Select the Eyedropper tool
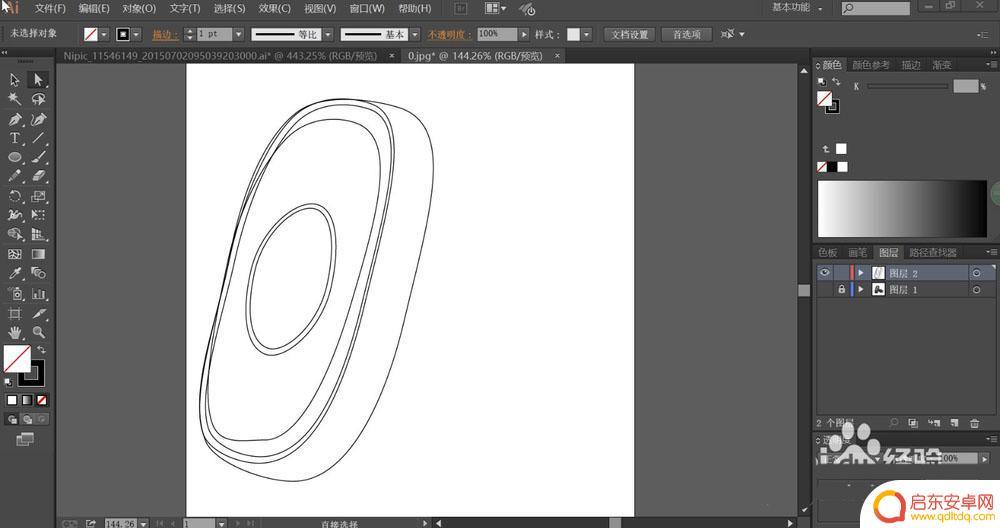This screenshot has height=528, width=1000. (15, 274)
